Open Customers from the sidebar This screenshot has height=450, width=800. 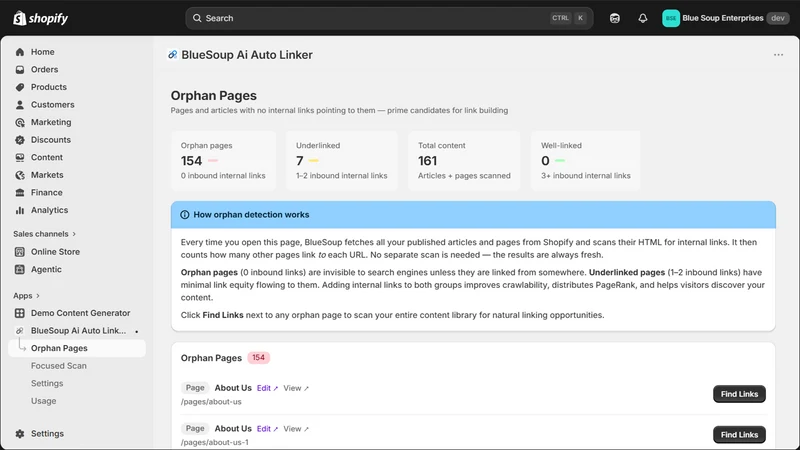click(53, 105)
